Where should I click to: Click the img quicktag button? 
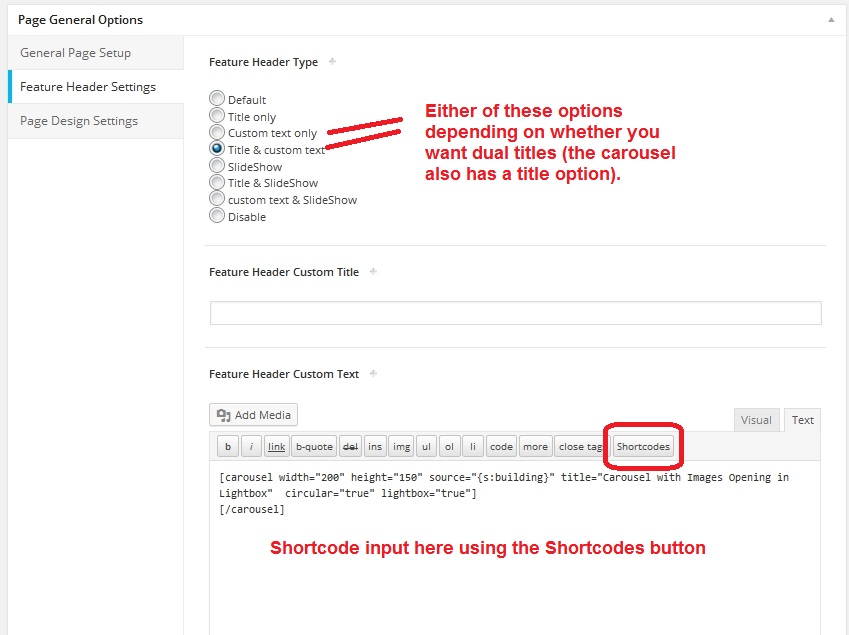401,447
